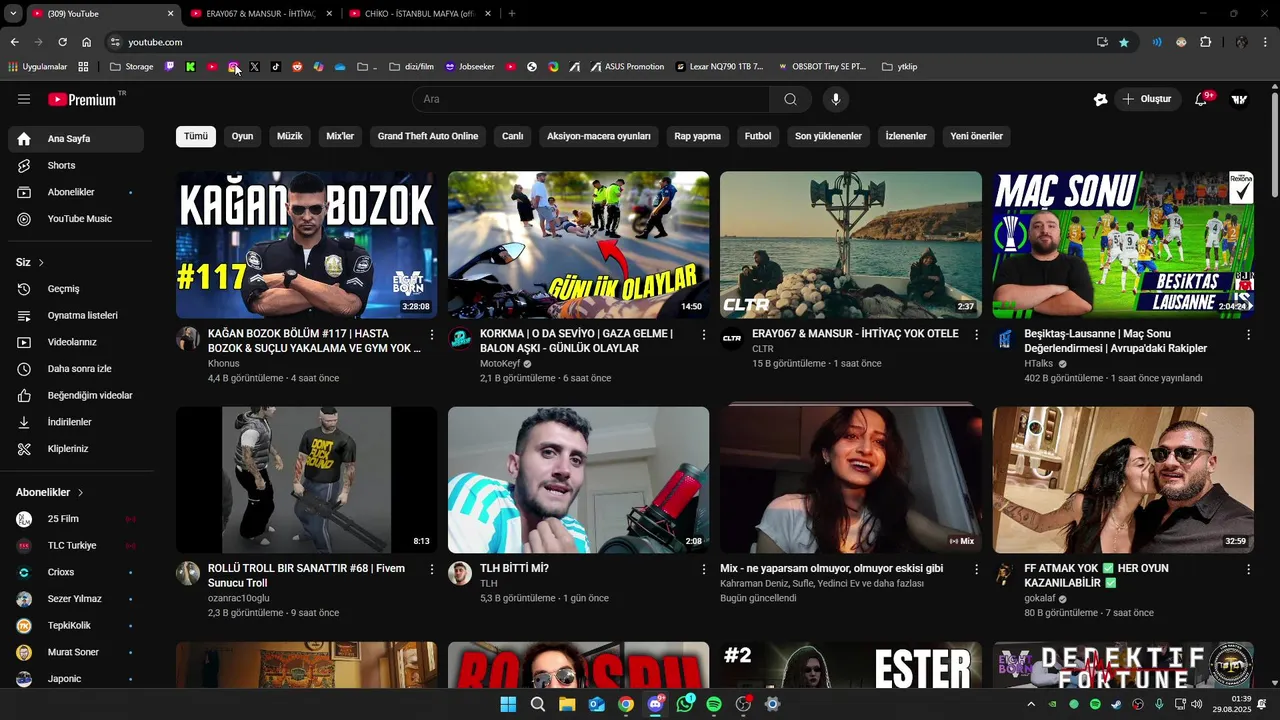This screenshot has height=720, width=1280.
Task: Open the notifications bell
Action: [x=1202, y=99]
